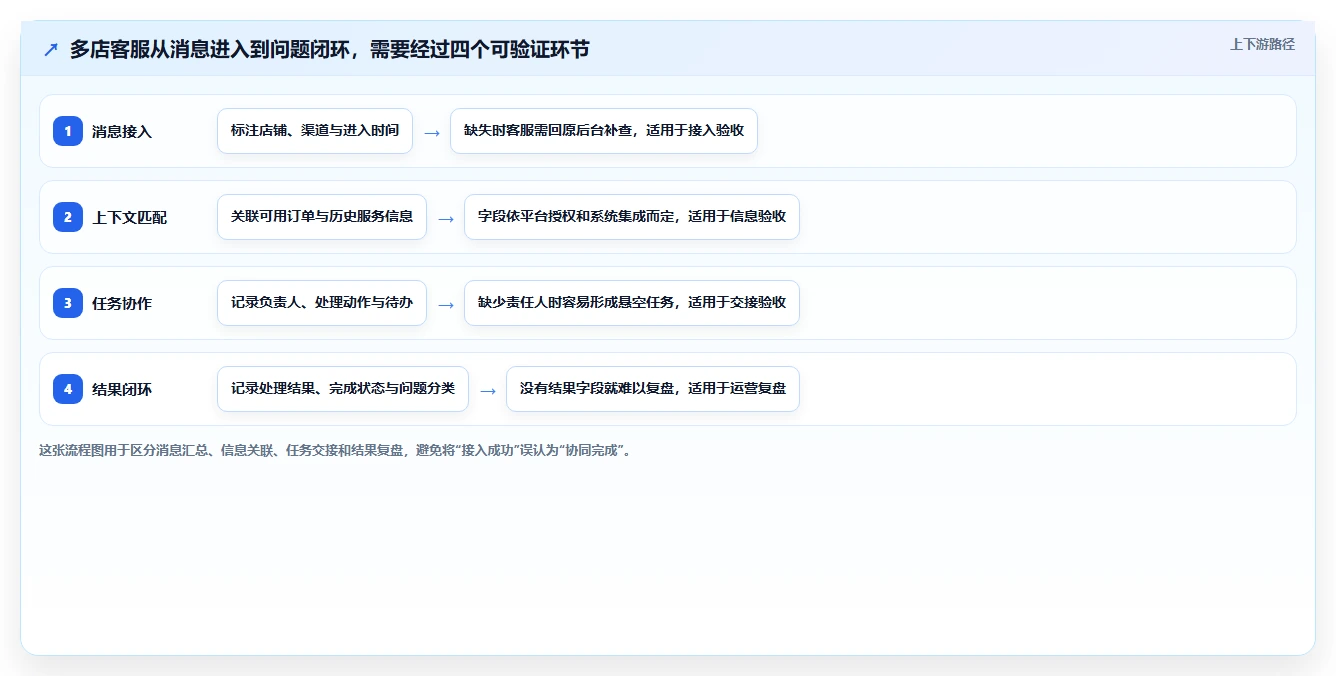Image resolution: width=1336 pixels, height=676 pixels.
Task: Select the 结果闭环 step label
Action: (122, 389)
